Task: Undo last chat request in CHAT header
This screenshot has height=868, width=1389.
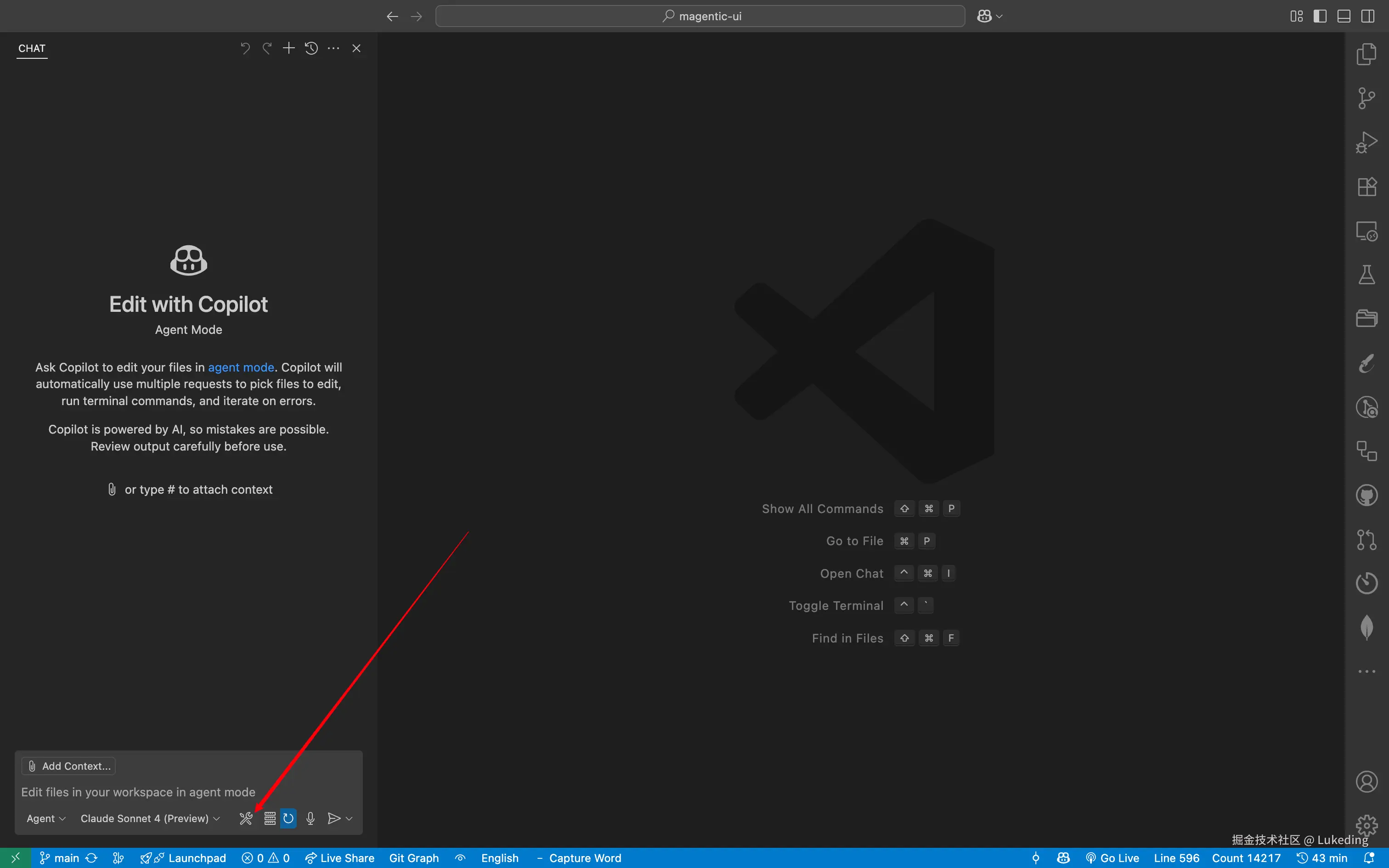Action: [x=245, y=48]
